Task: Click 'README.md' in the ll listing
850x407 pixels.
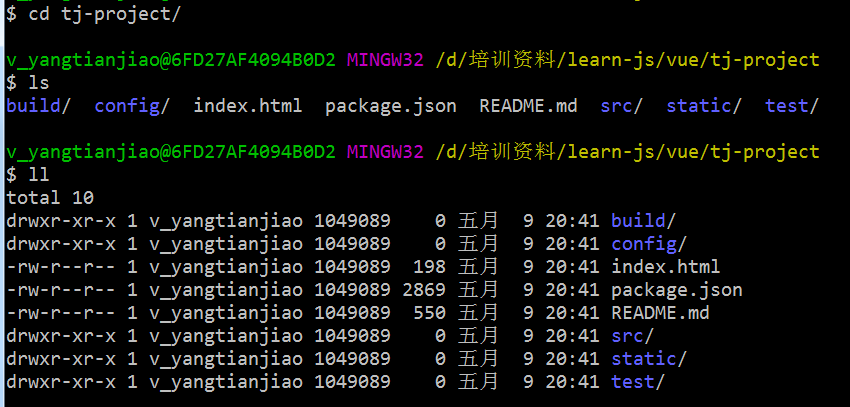Action: coord(660,313)
